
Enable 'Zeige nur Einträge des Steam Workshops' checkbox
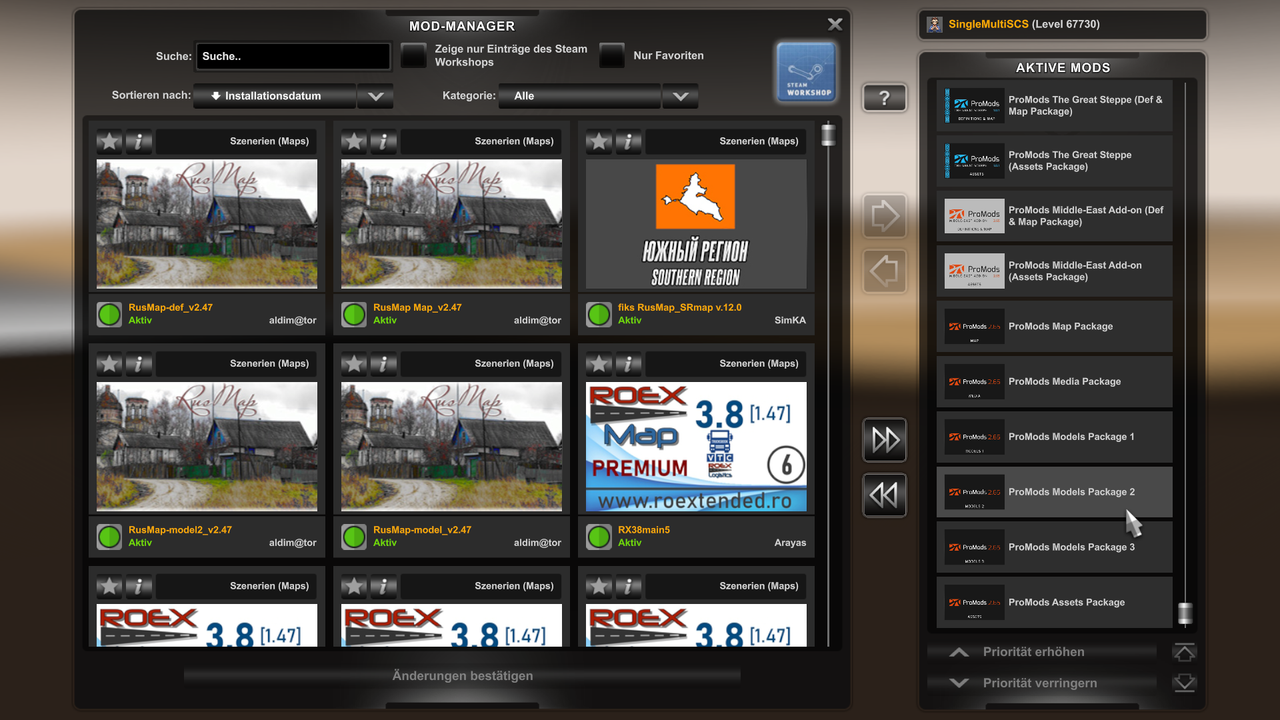413,56
